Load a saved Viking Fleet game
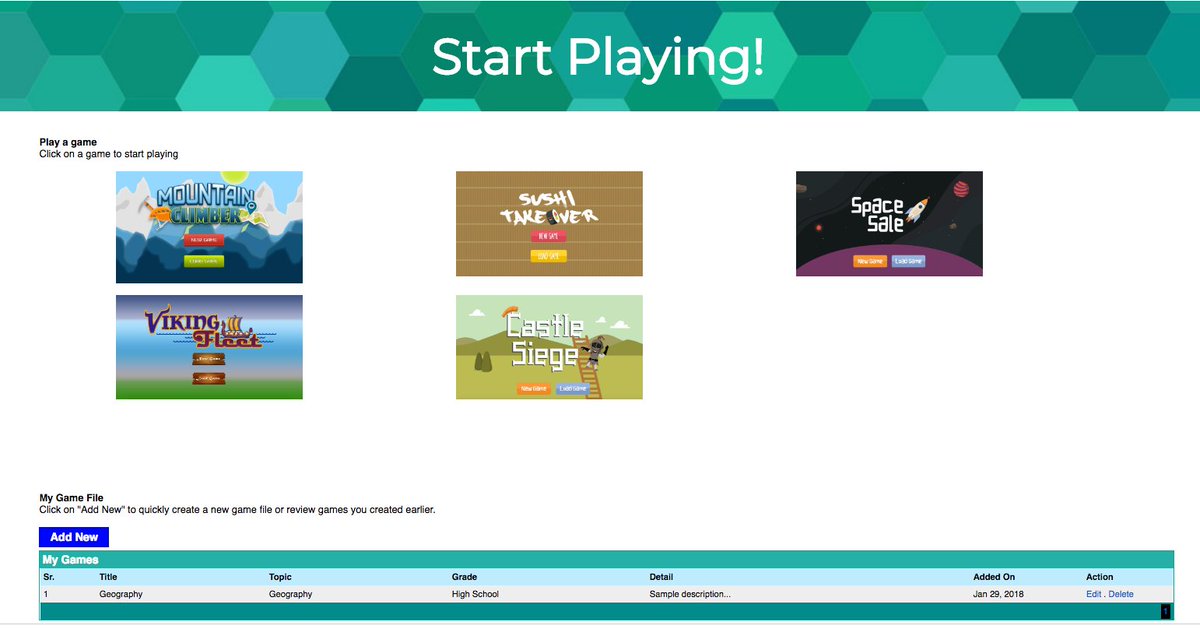Screen dimensions: 1200x629 point(209,378)
